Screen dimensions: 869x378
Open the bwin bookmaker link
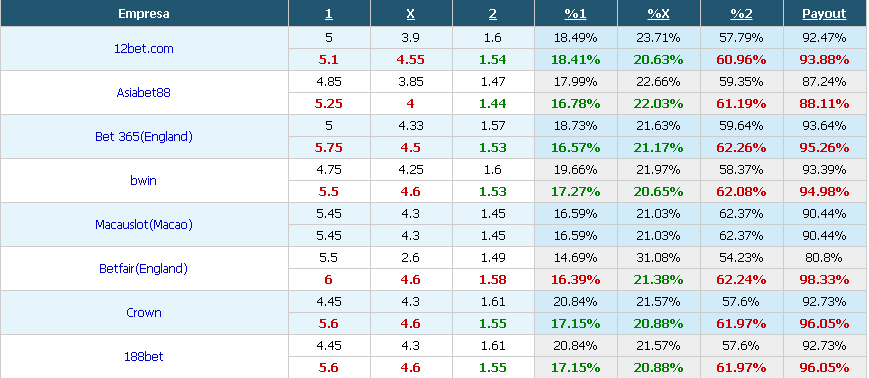pyautogui.click(x=144, y=181)
